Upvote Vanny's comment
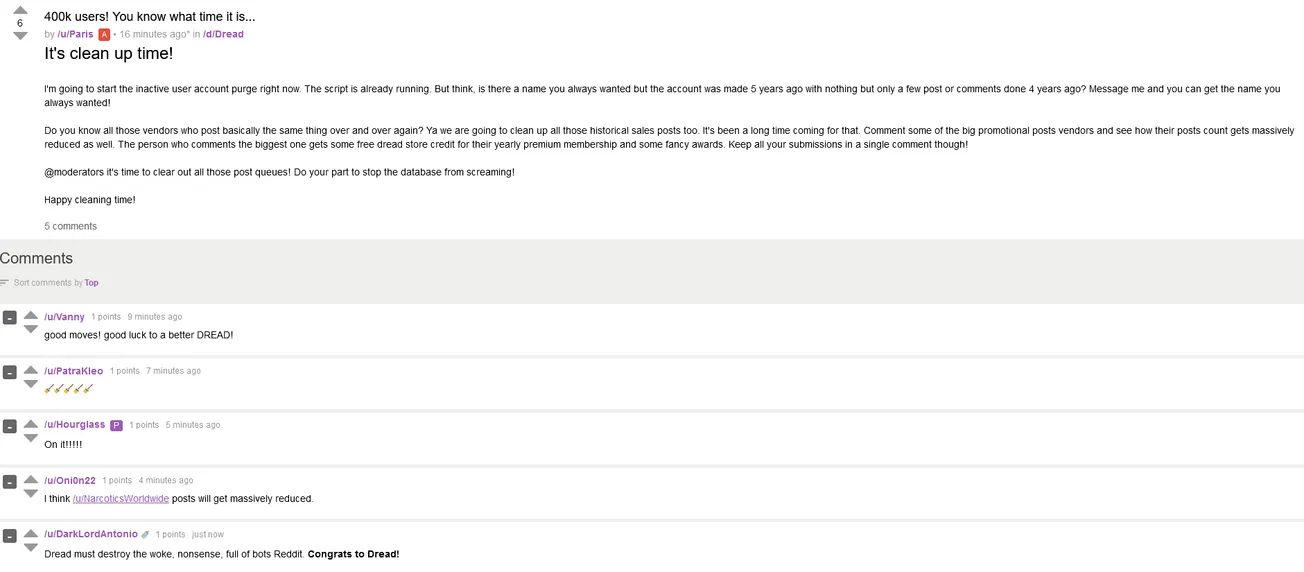 (31, 314)
